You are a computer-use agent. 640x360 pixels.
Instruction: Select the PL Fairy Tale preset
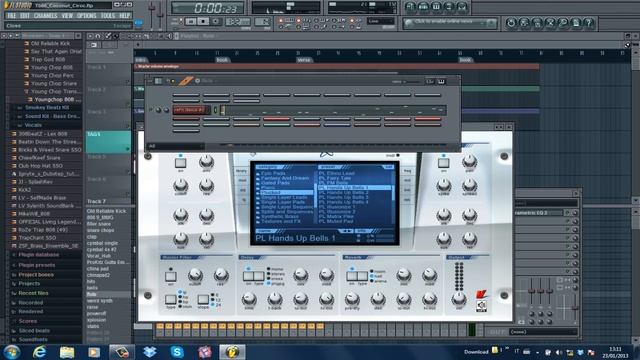pyautogui.click(x=335, y=178)
